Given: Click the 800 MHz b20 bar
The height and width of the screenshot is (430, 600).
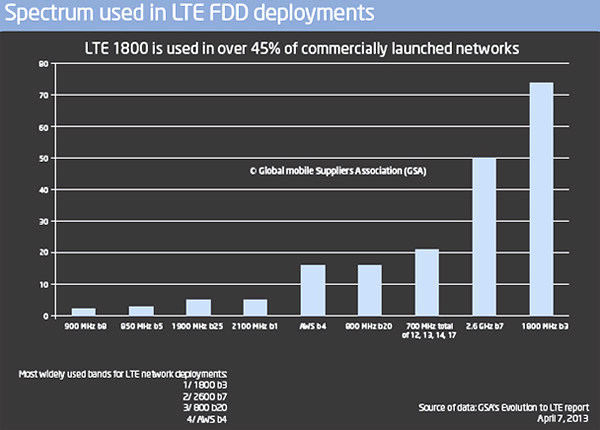Looking at the screenshot, I should [370, 290].
